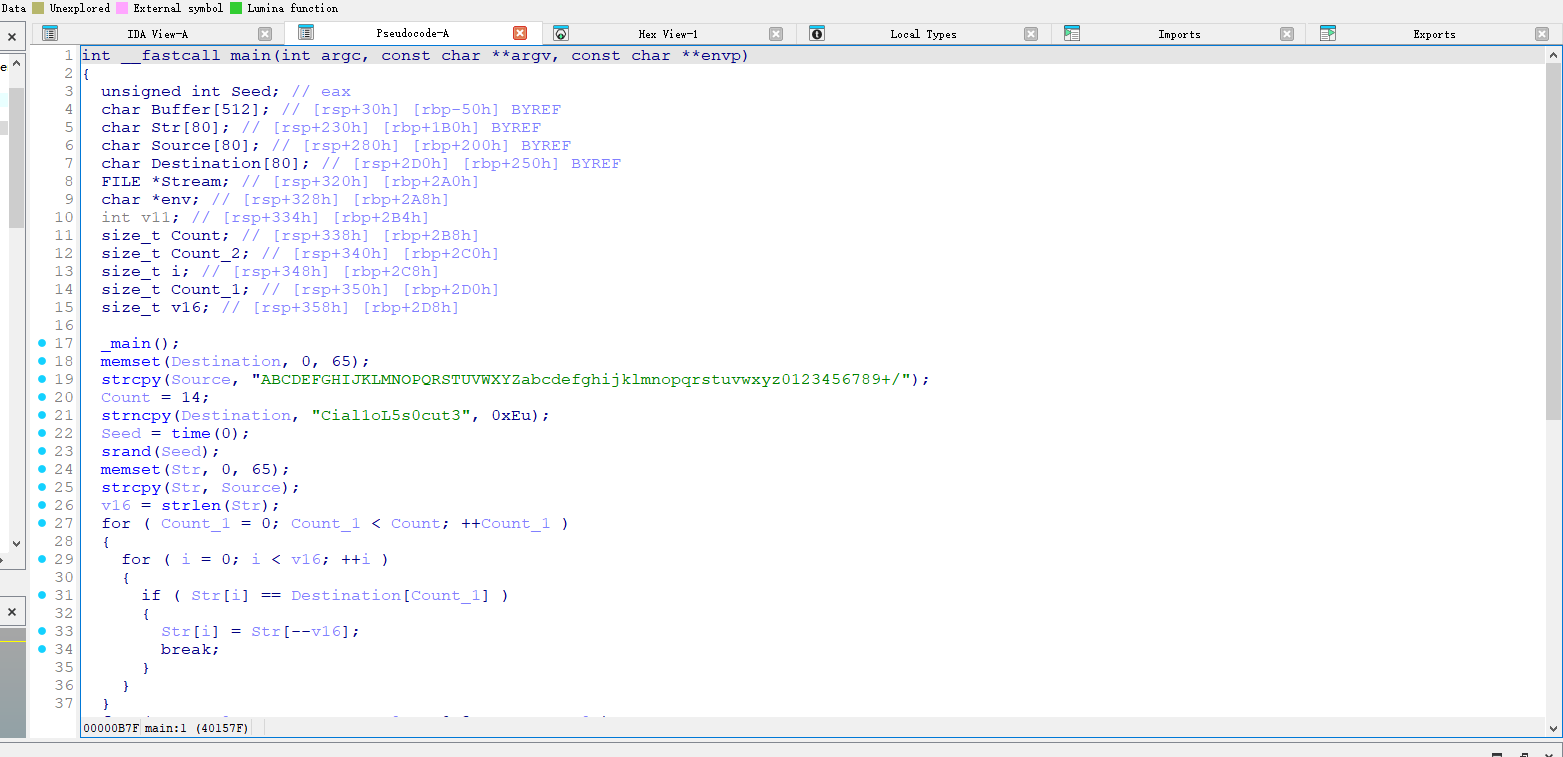Viewport: 1563px width, 757px height.
Task: Click the Hex View-1 tab icon
Action: (561, 34)
